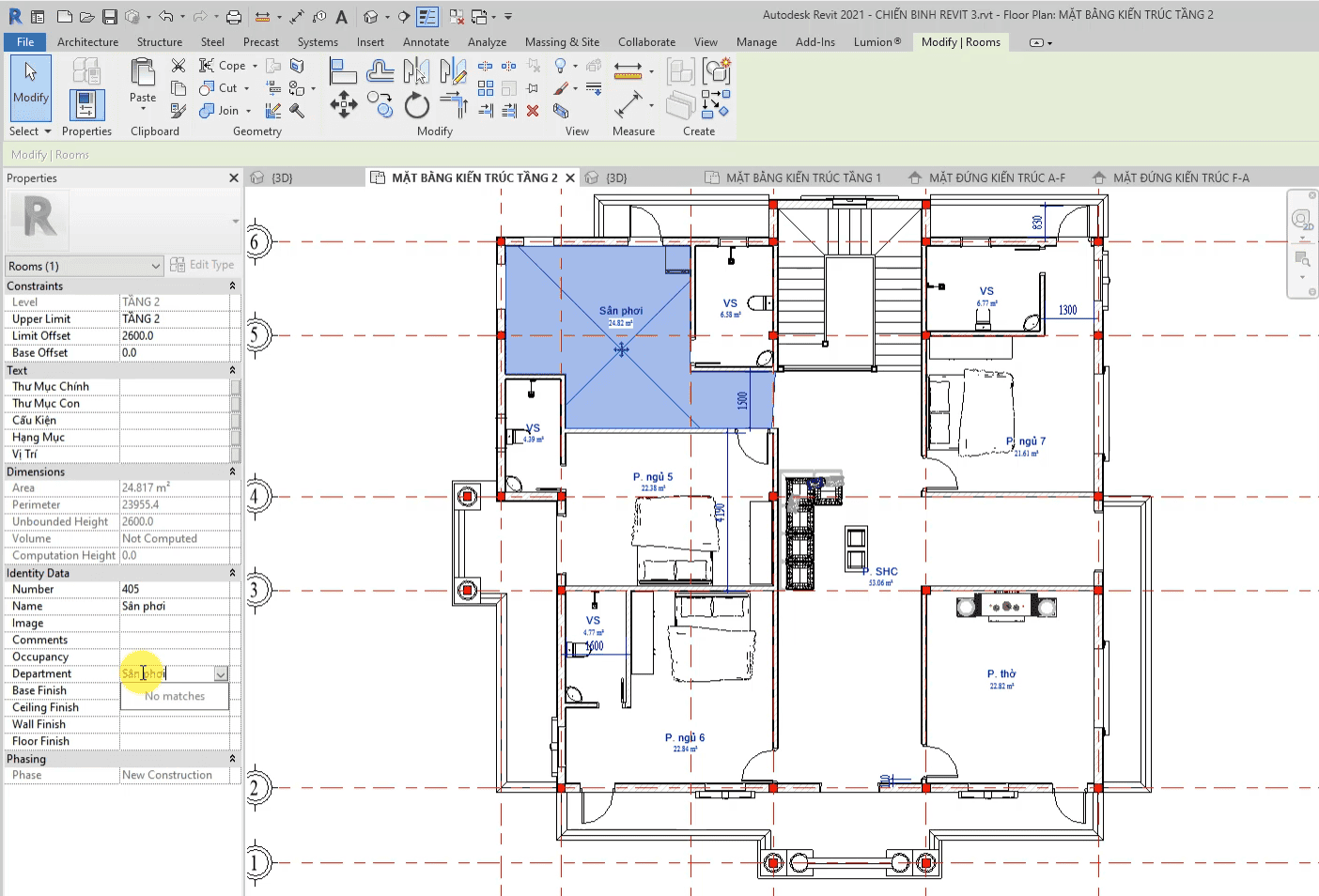Expand the Department dropdown arrow
The height and width of the screenshot is (896, 1319).
[x=221, y=674]
